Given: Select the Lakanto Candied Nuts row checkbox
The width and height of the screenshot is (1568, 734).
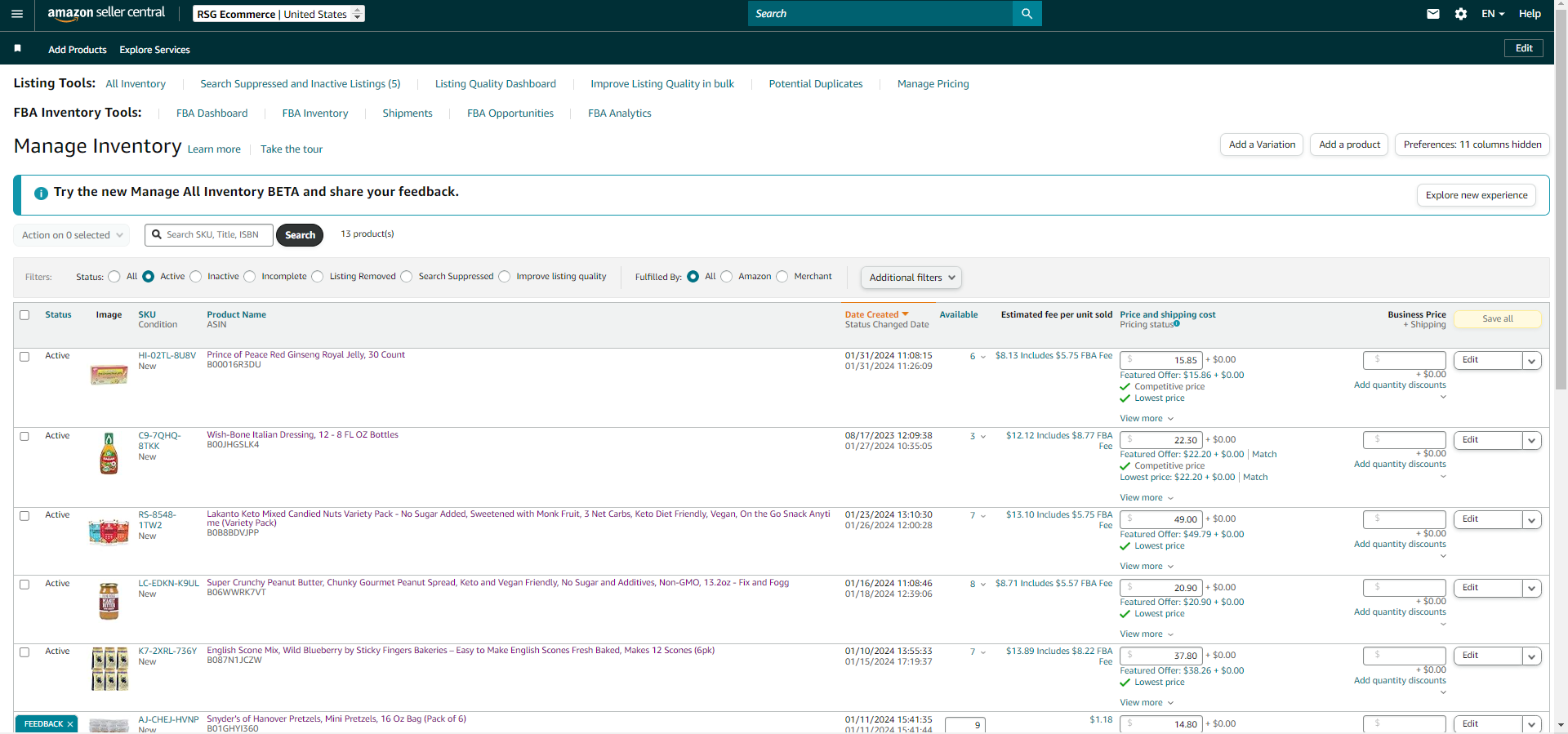Looking at the screenshot, I should click(24, 516).
